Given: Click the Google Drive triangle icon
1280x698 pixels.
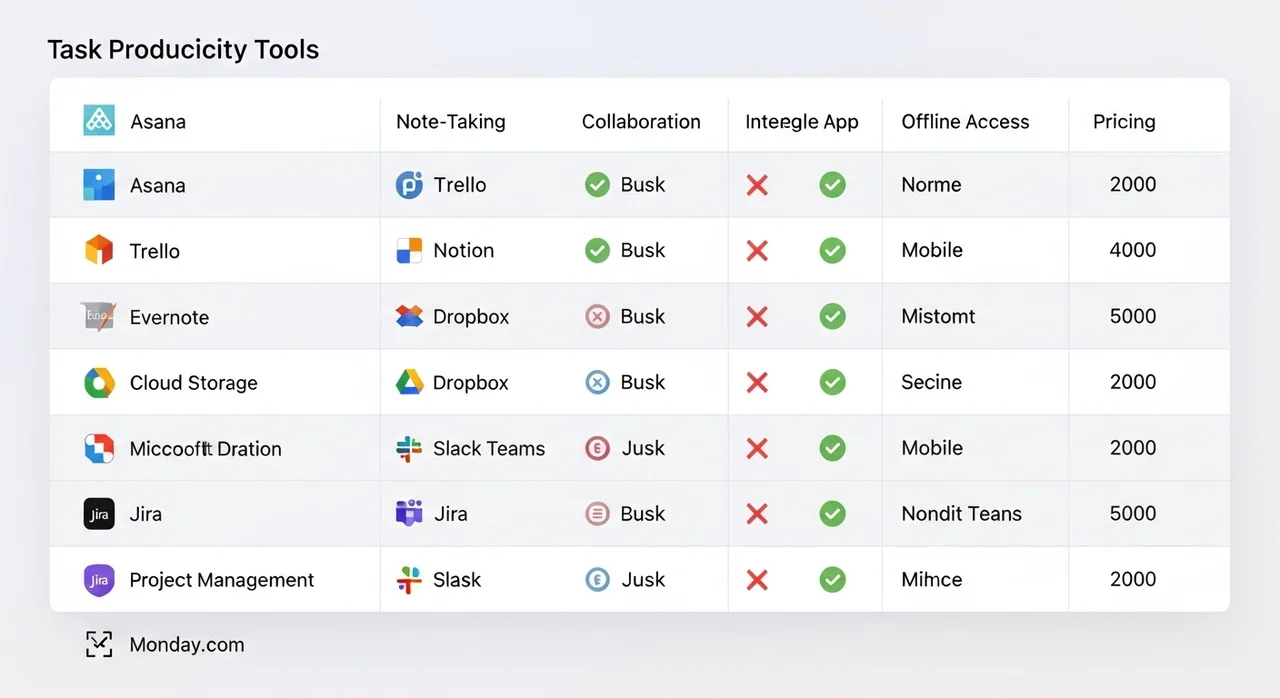Looking at the screenshot, I should pos(409,383).
